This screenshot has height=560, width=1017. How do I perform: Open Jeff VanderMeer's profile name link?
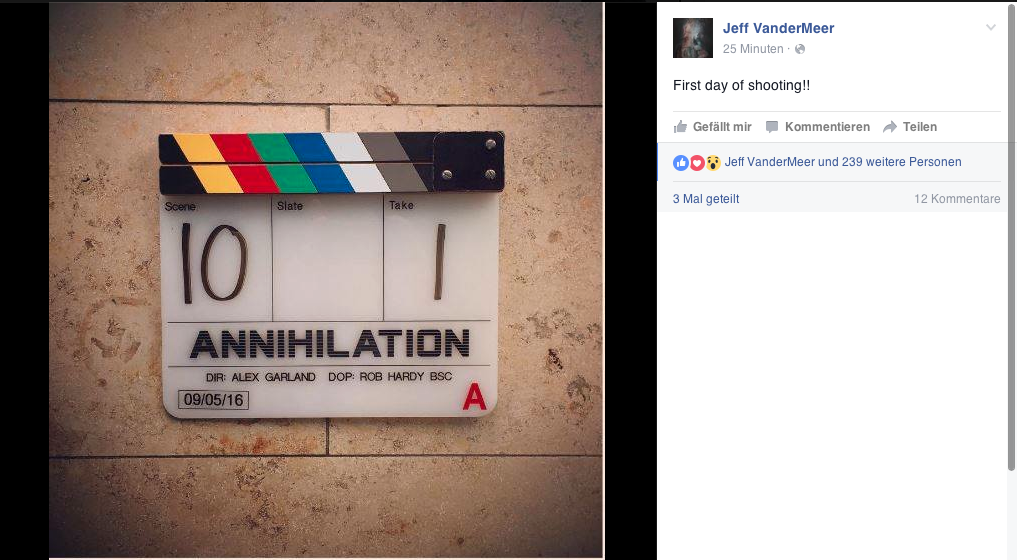(778, 28)
